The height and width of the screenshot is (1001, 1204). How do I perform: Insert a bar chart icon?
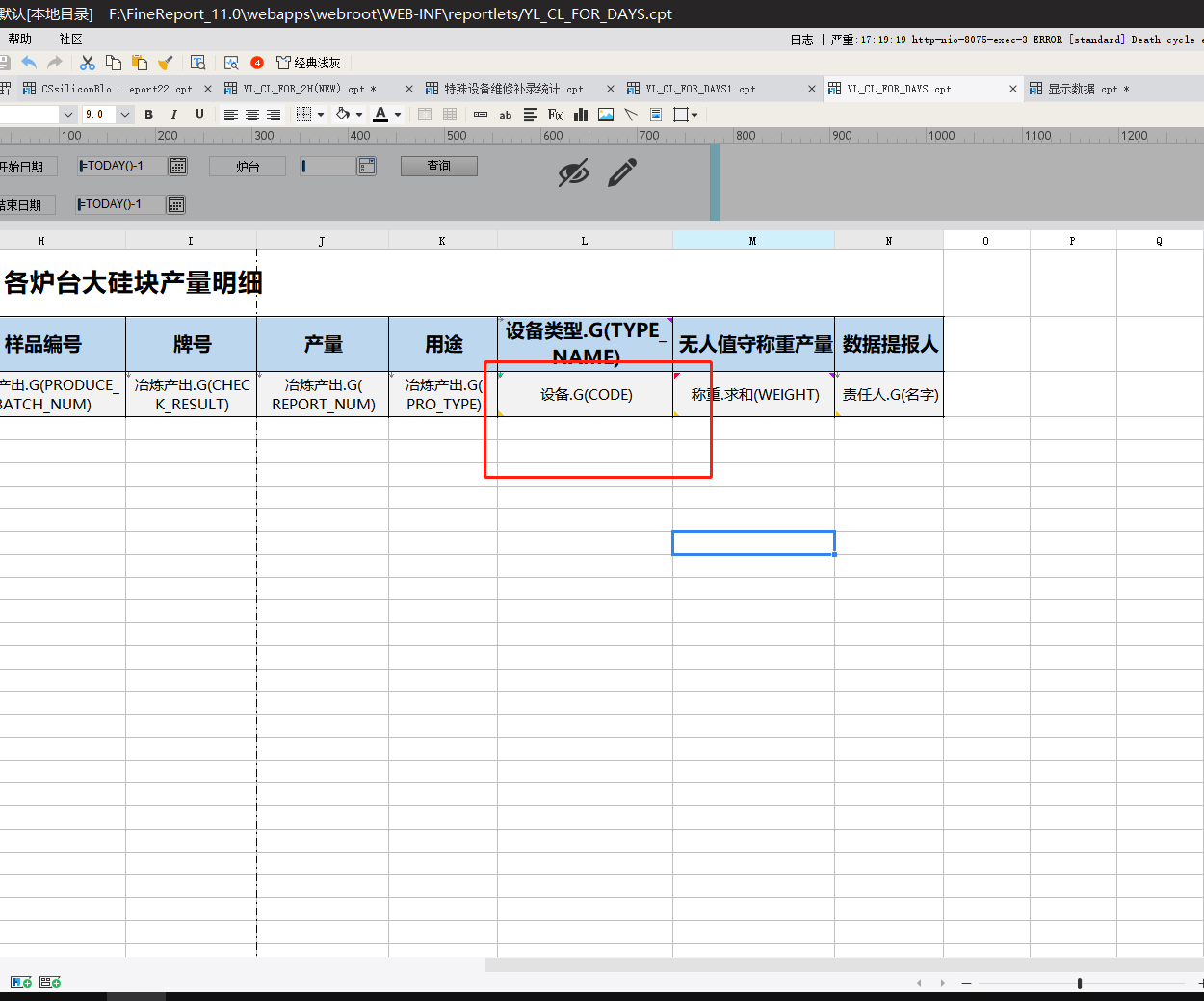[x=581, y=115]
